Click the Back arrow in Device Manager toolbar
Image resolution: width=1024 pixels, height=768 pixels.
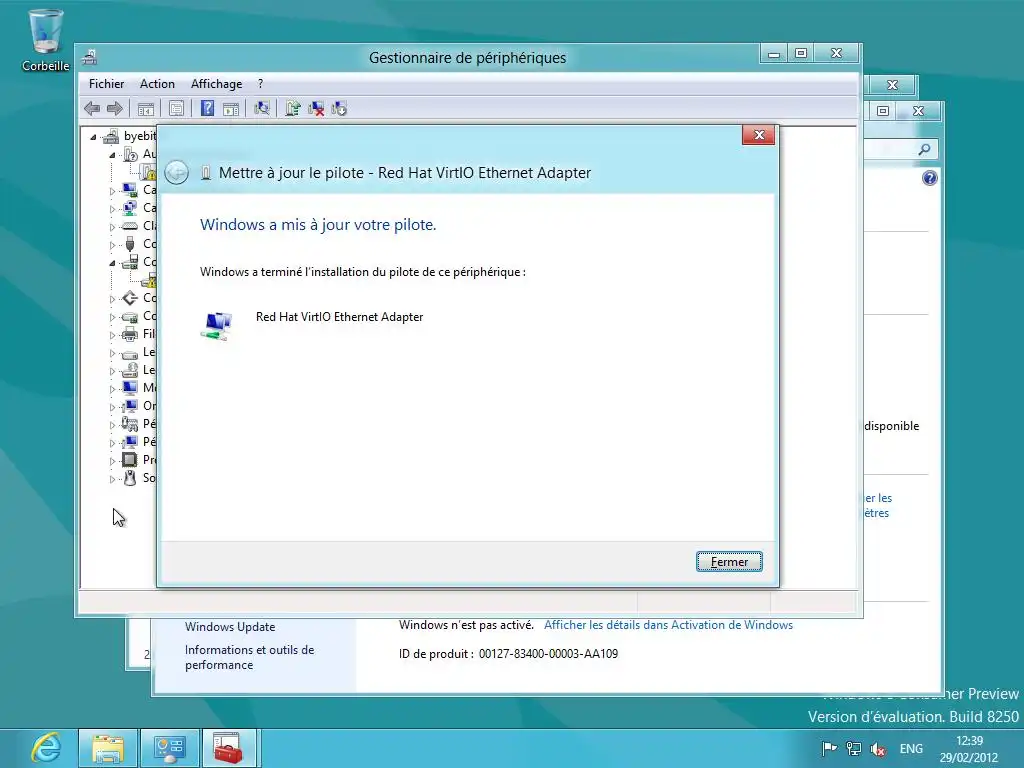(x=92, y=108)
